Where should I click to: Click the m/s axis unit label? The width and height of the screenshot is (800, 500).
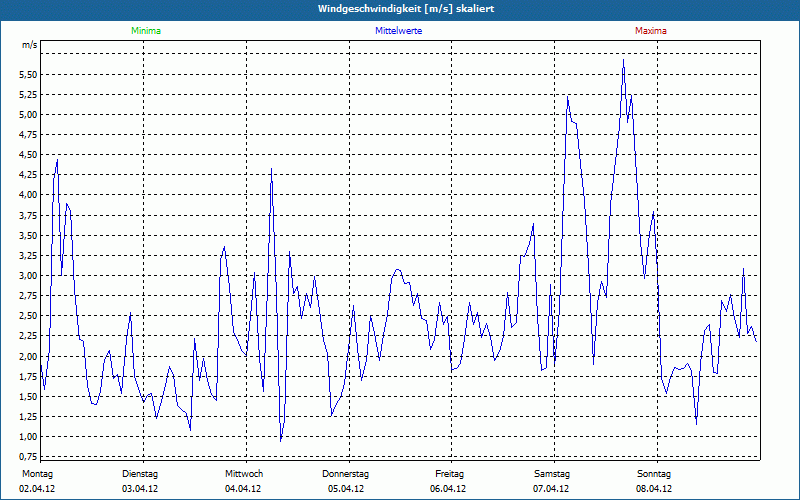coord(30,45)
